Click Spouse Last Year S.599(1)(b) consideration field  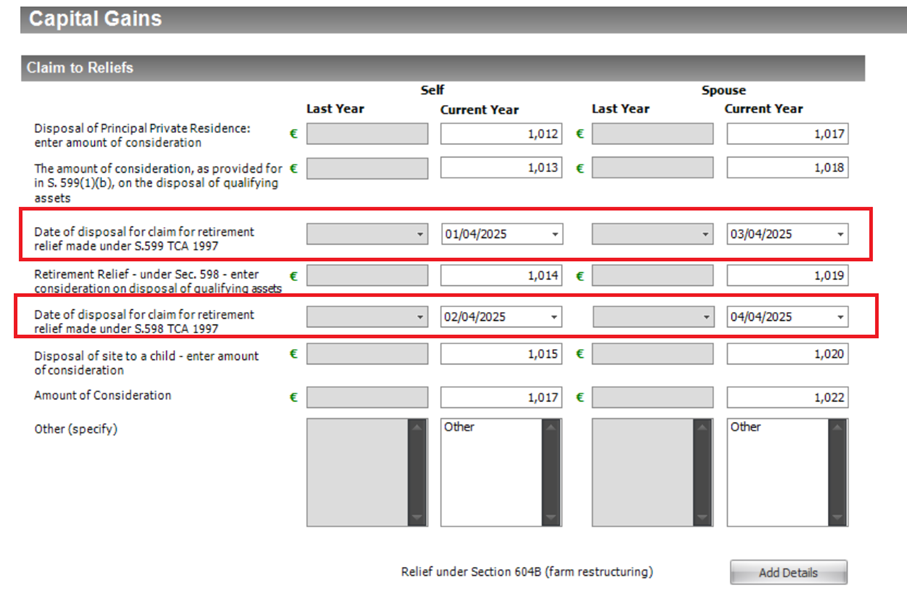point(652,168)
